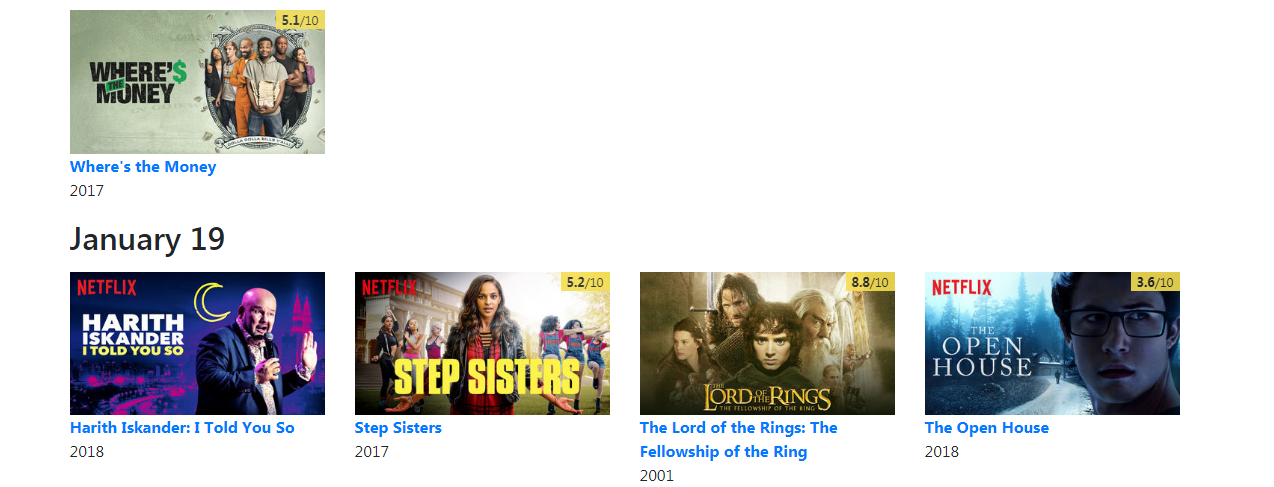1274x487 pixels.
Task: Click the Step Sisters title link
Action: pos(398,428)
